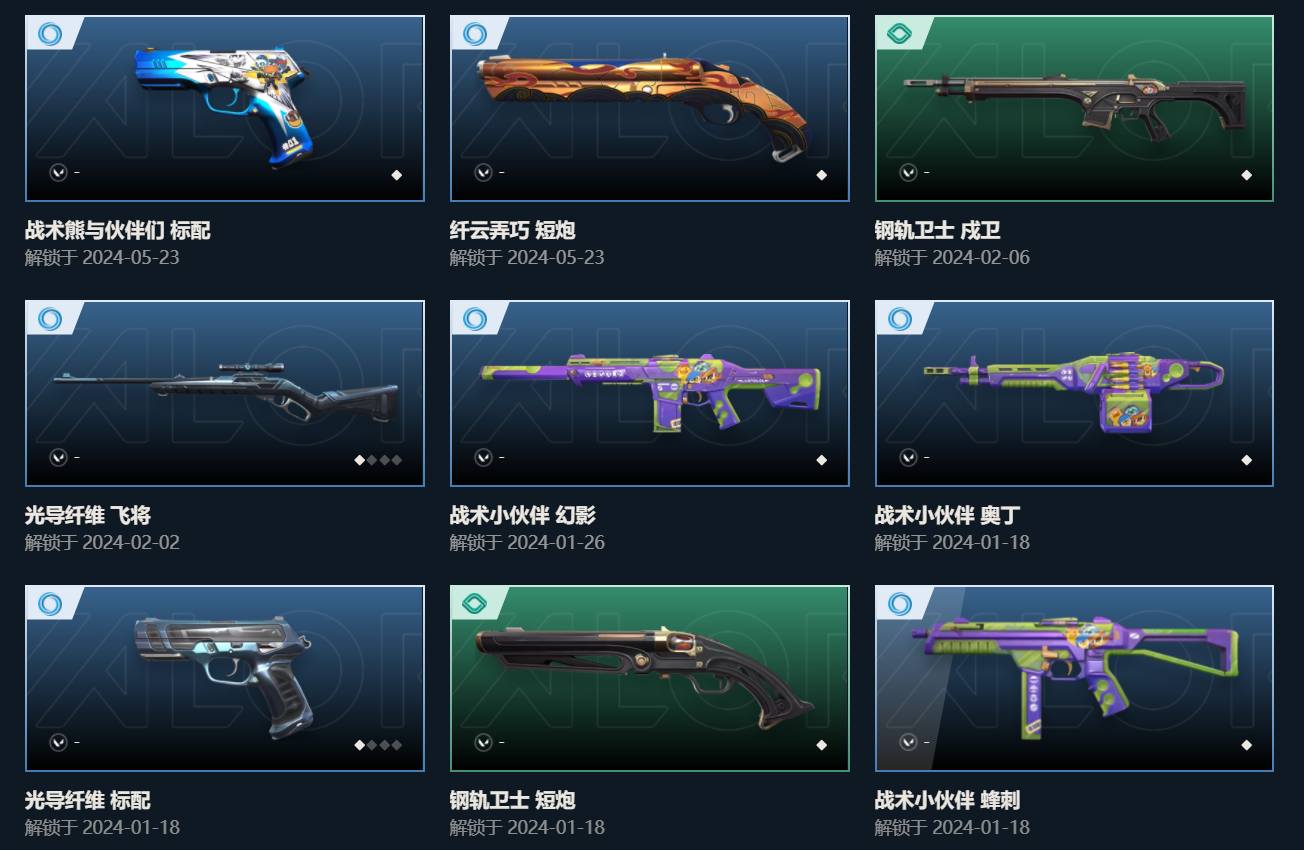Select the 光导纤维 标配 silver pistol thumbnail
Viewport: 1304px width, 850px height.
click(225, 678)
